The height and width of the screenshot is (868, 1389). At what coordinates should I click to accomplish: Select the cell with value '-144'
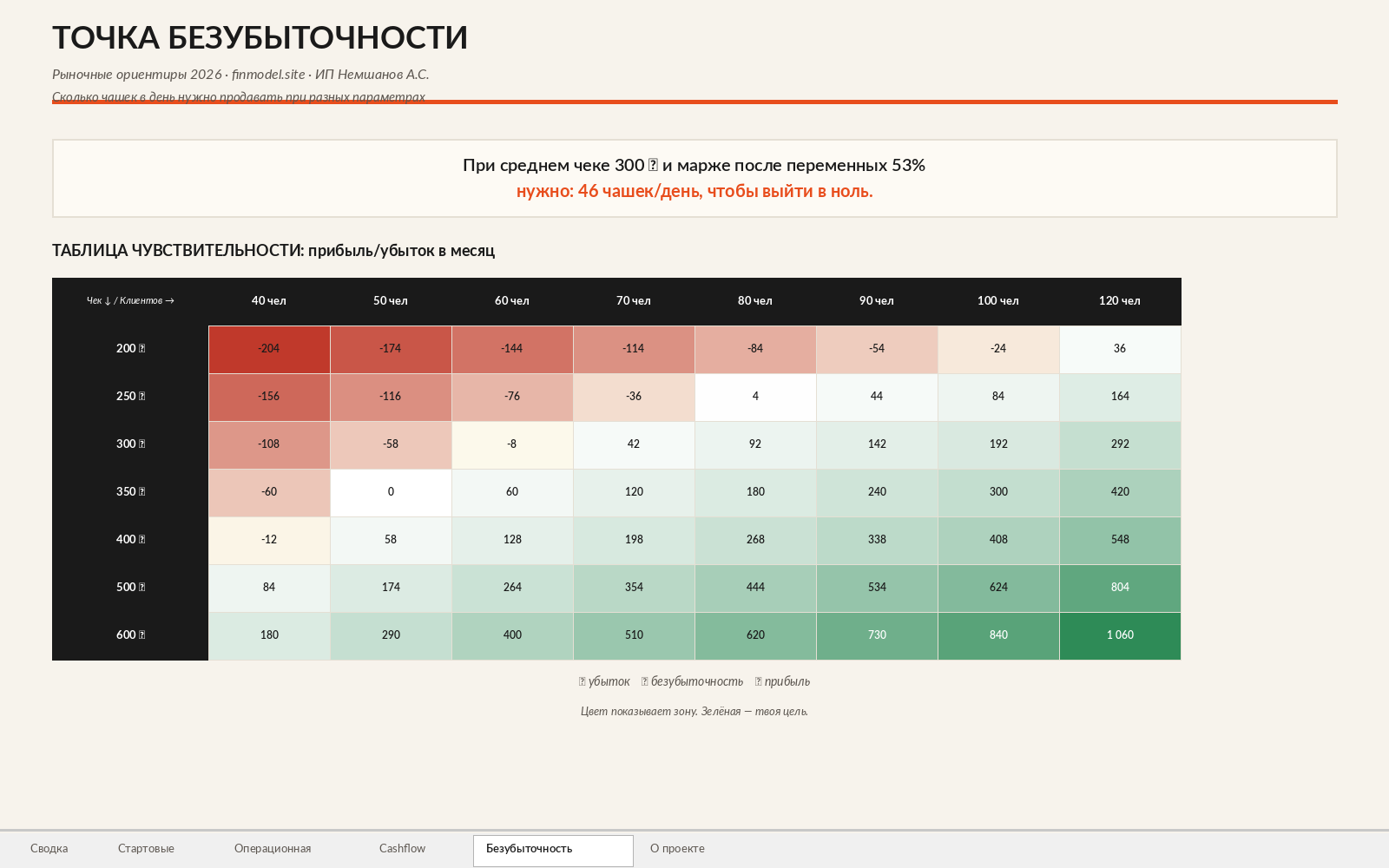point(512,349)
